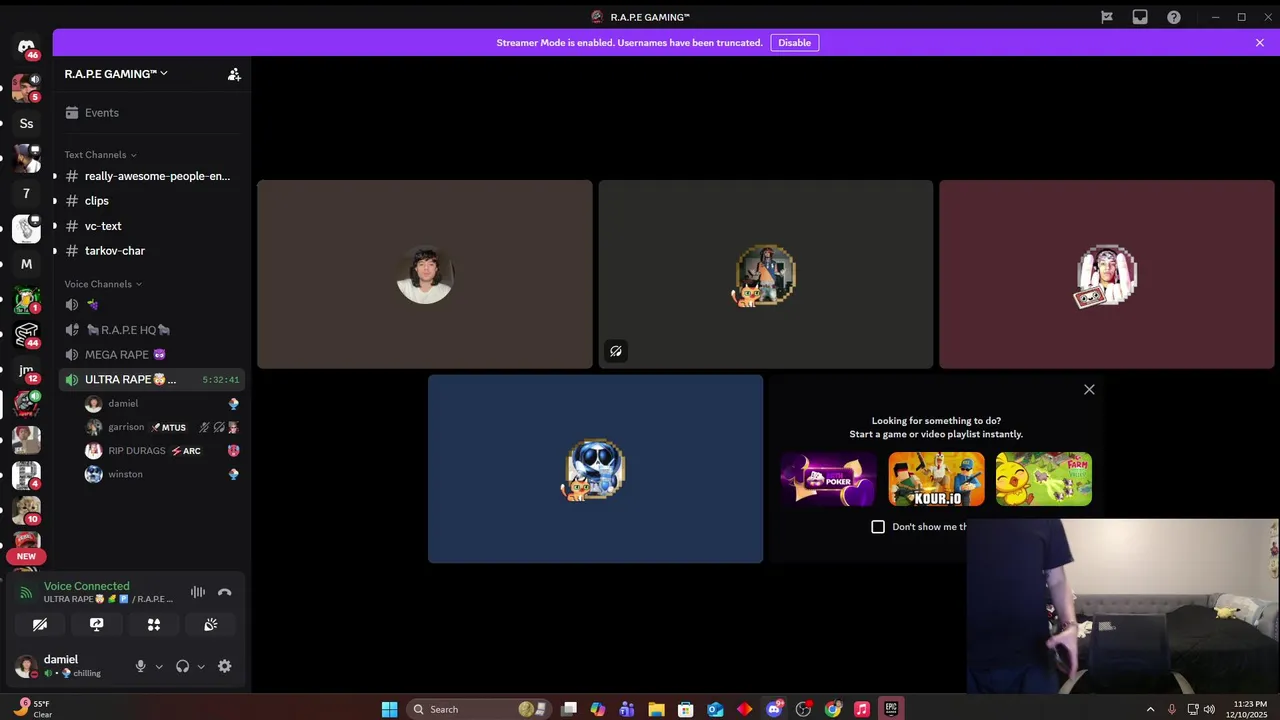The width and height of the screenshot is (1280, 720).
Task: Open the Discord inbox icon in title bar
Action: click(x=1140, y=17)
